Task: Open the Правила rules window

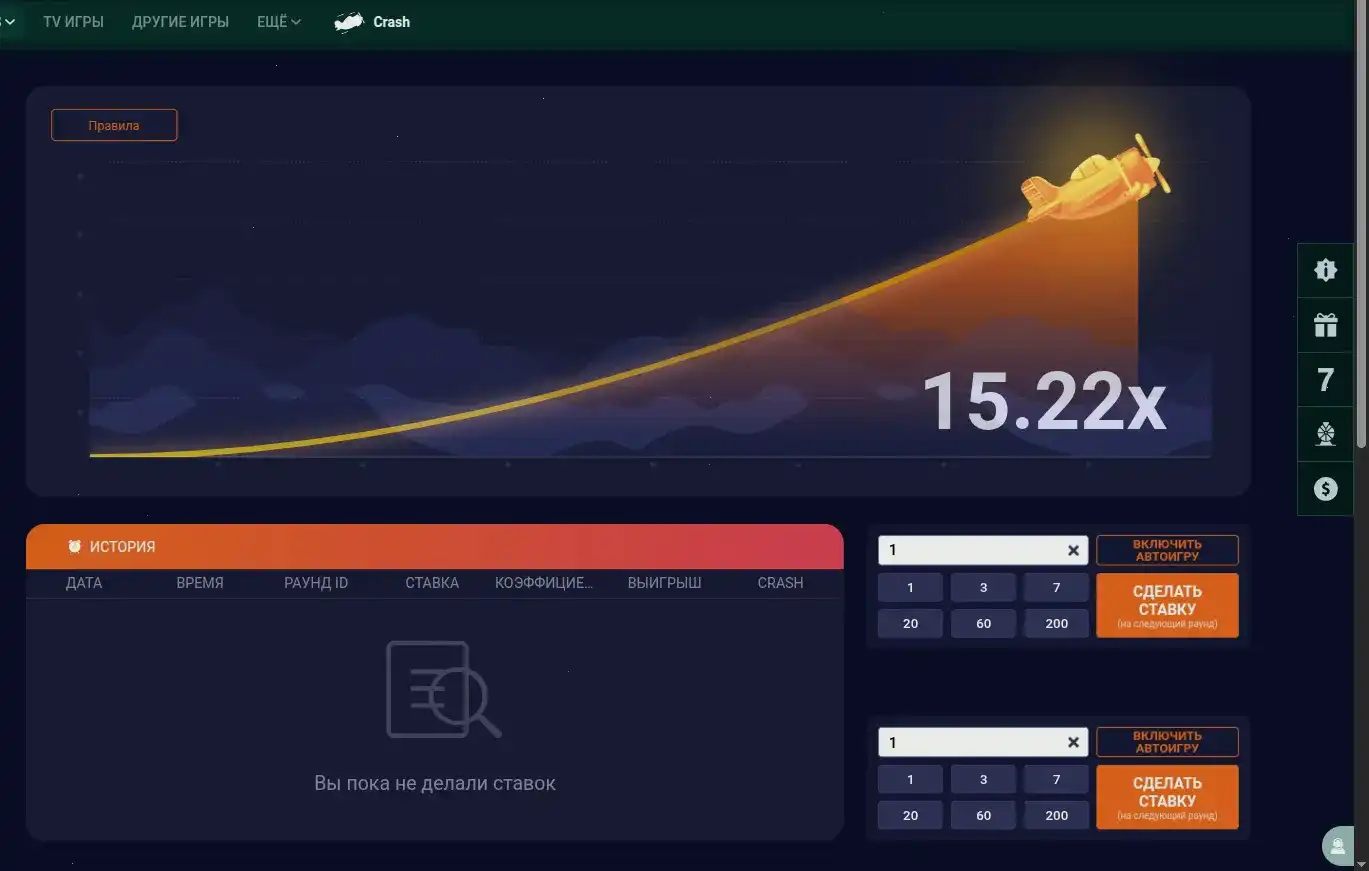Action: [x=113, y=124]
